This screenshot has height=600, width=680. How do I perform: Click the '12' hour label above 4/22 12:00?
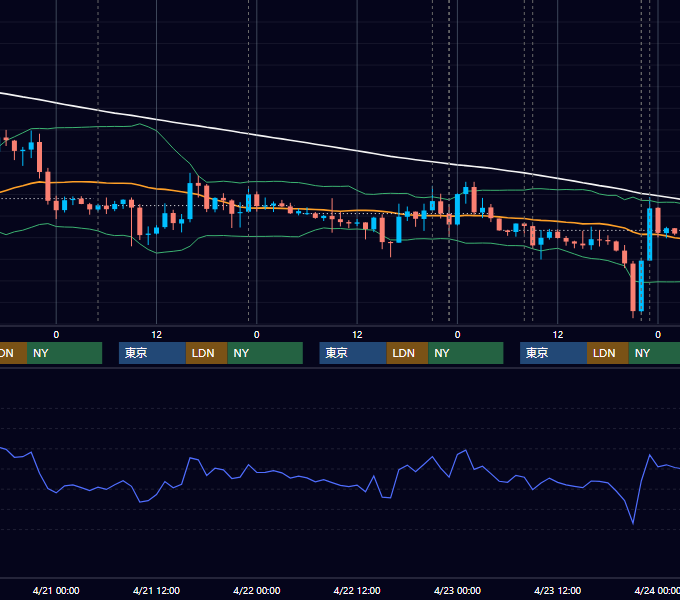pyautogui.click(x=357, y=335)
